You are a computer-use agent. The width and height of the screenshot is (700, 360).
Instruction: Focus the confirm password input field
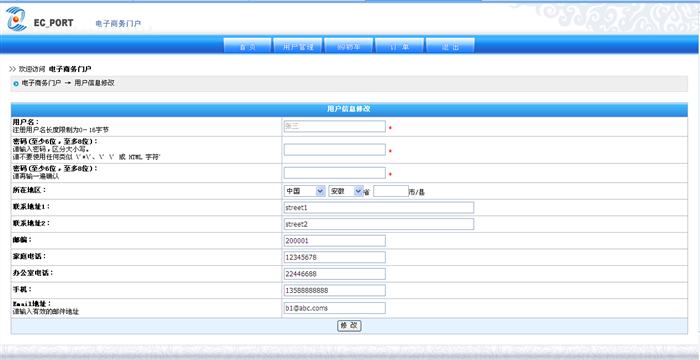click(335, 173)
